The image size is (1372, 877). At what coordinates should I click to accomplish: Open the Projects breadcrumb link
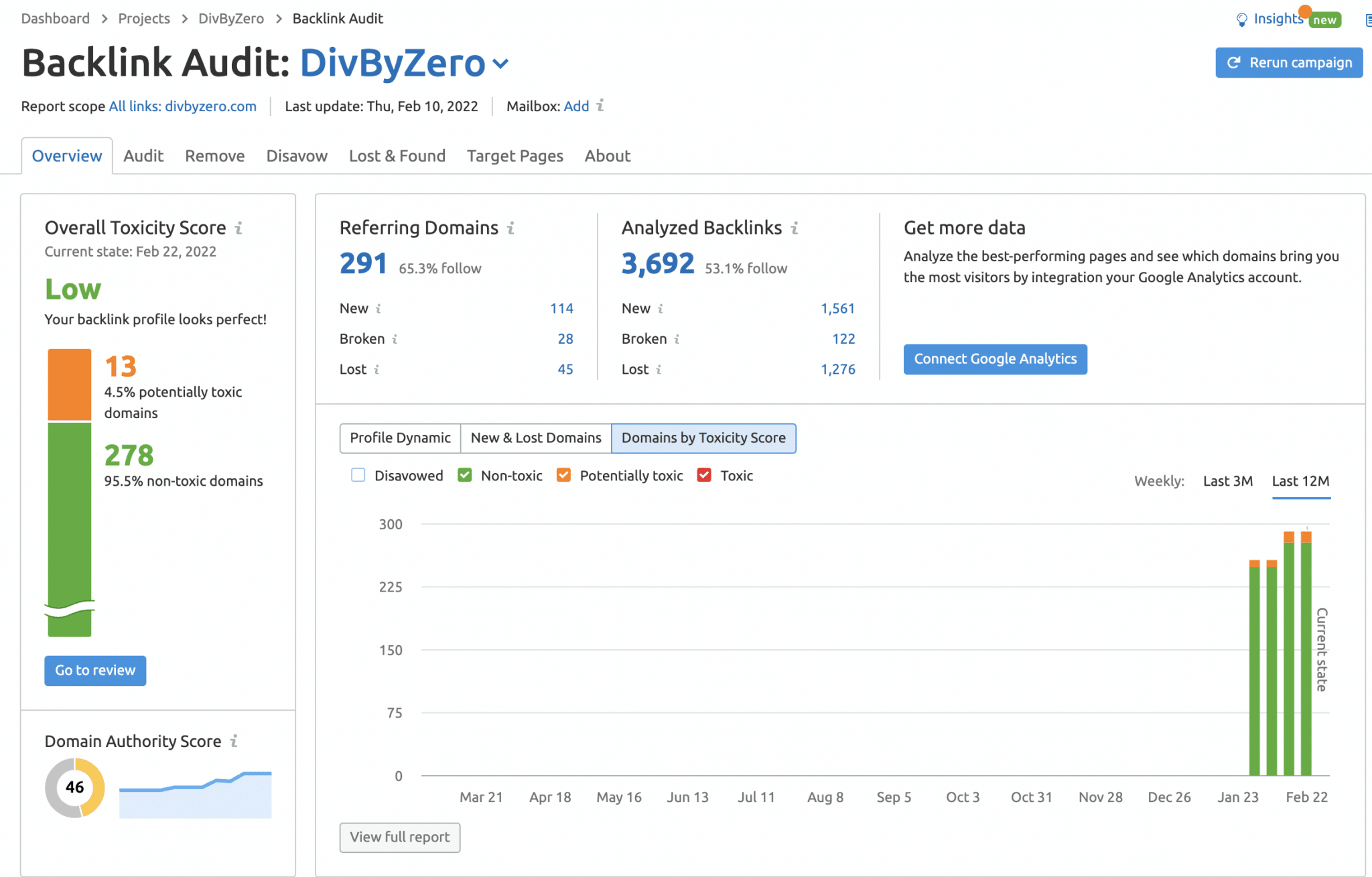[144, 18]
